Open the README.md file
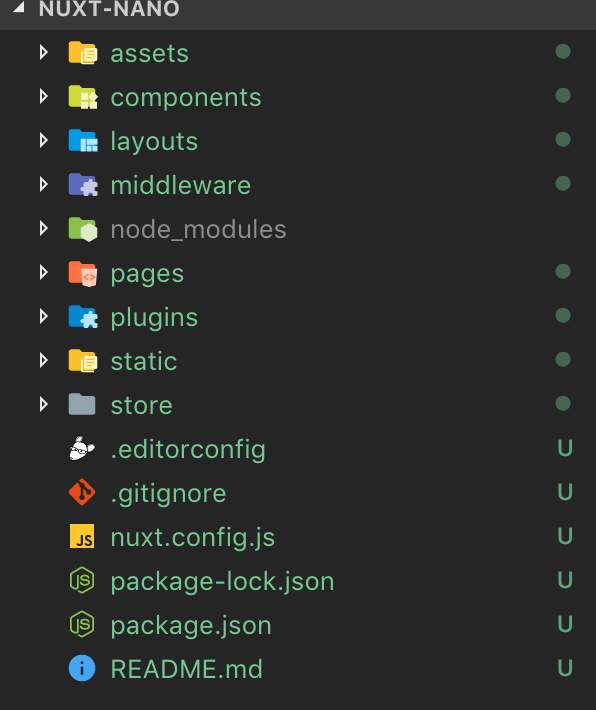This screenshot has height=710, width=596. pos(298,668)
